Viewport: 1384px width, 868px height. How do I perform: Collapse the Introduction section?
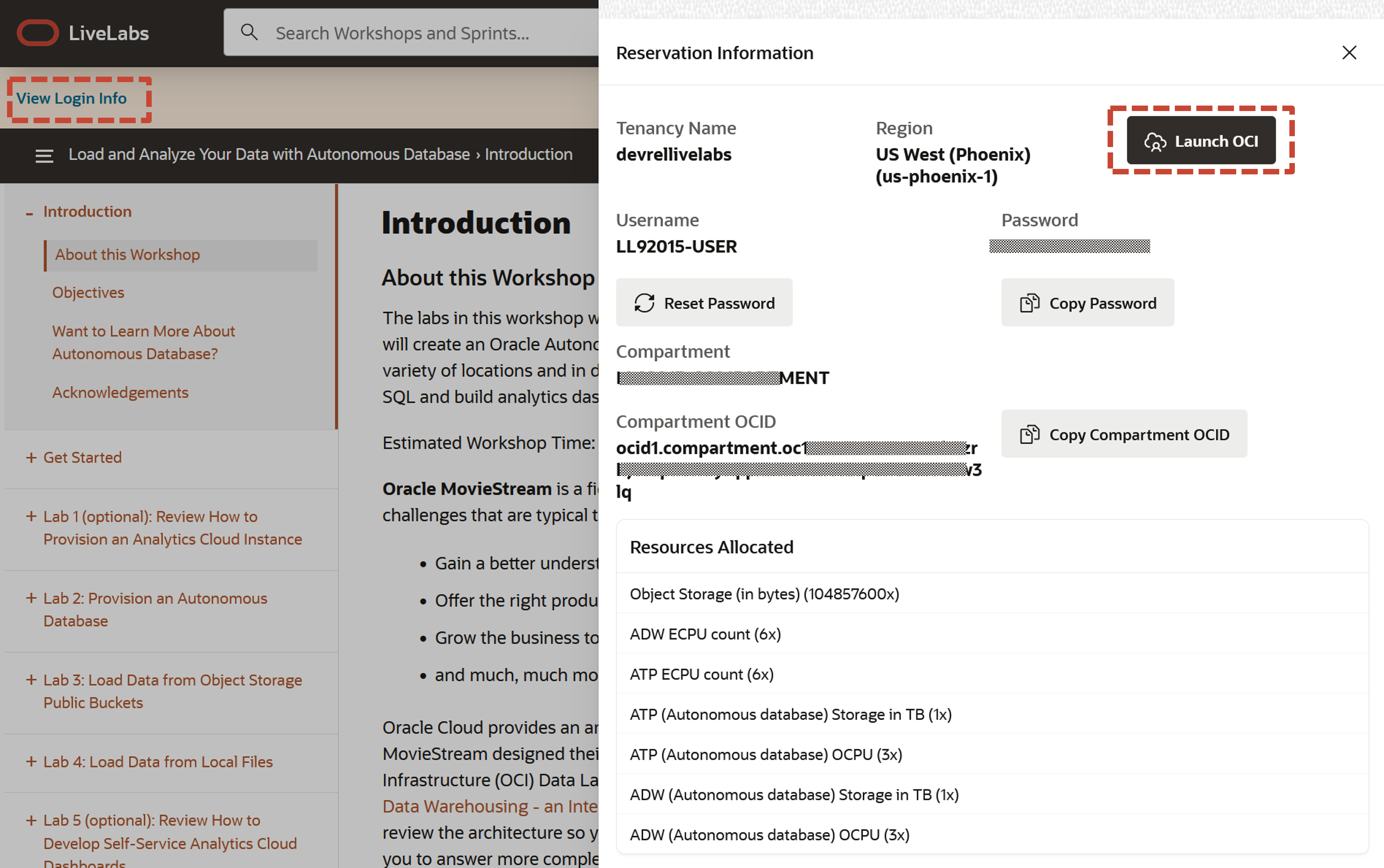(x=29, y=212)
